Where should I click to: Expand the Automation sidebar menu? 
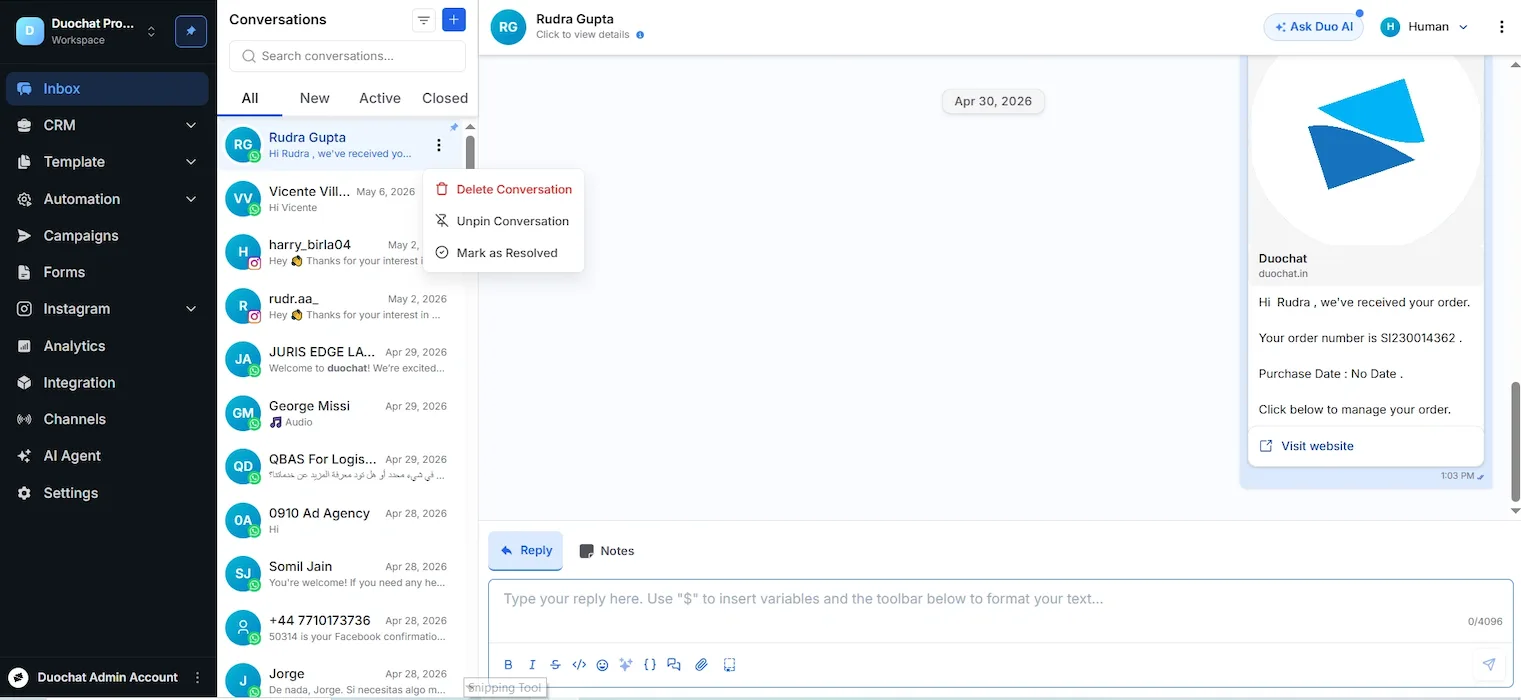[x=108, y=199]
